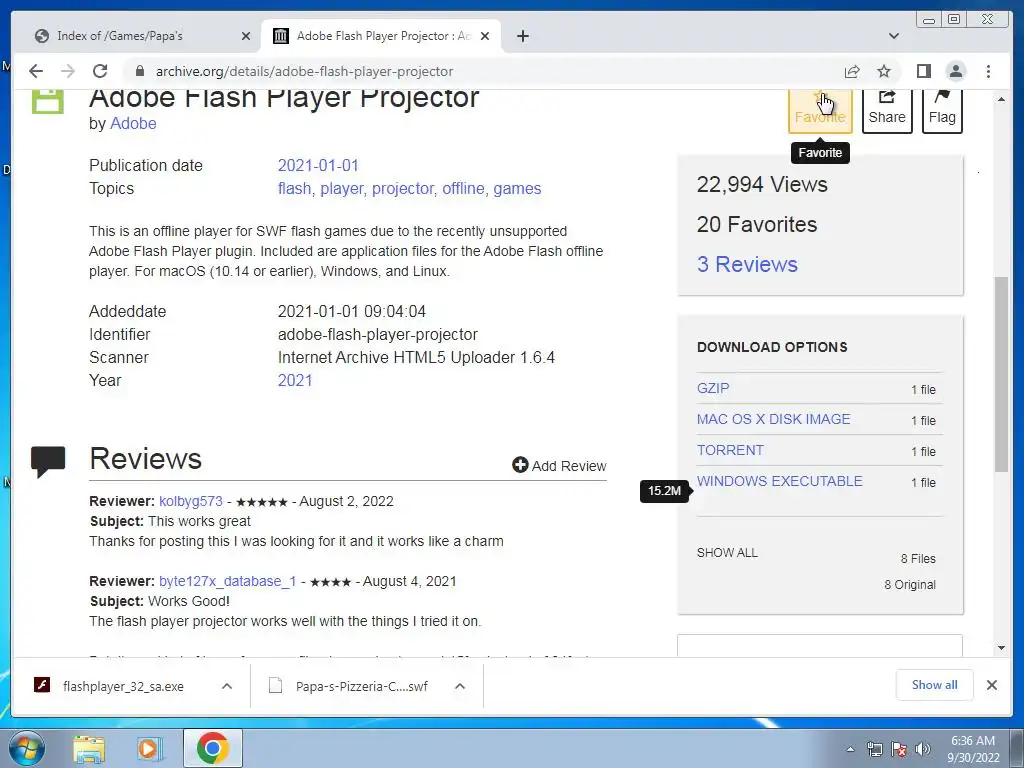Open the Chrome profile avatar
This screenshot has height=768, width=1024.
point(956,71)
